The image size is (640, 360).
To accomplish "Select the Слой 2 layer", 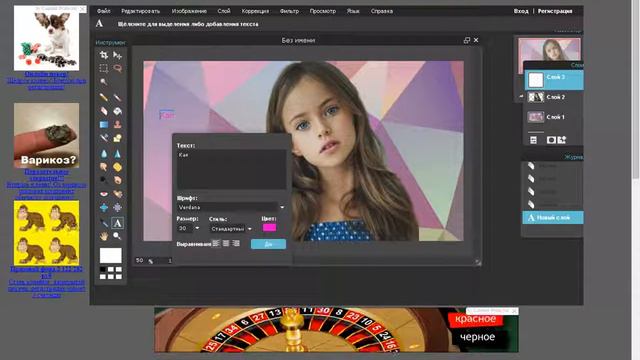I will tap(554, 97).
